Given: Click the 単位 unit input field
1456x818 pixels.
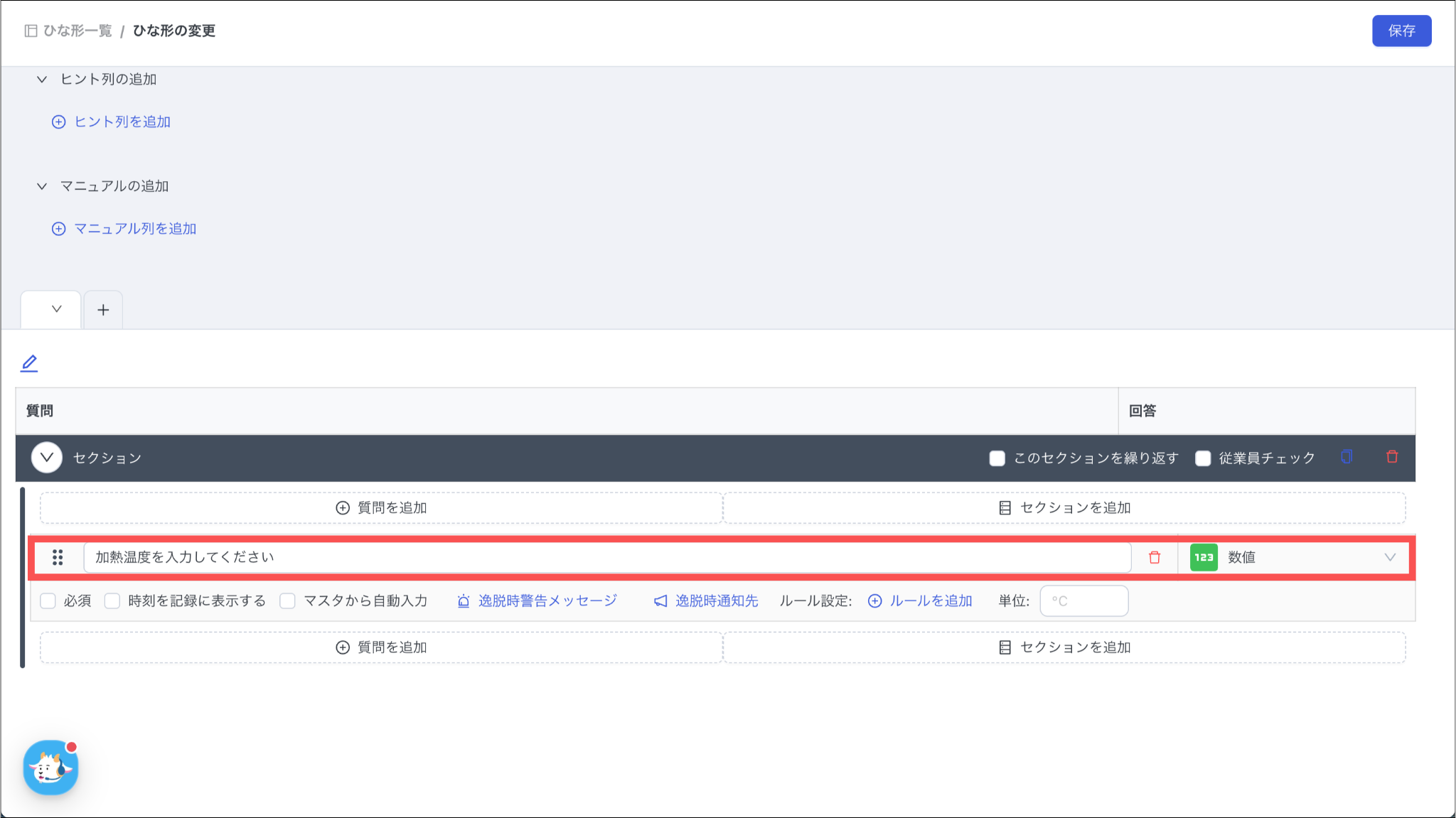Looking at the screenshot, I should point(1083,601).
